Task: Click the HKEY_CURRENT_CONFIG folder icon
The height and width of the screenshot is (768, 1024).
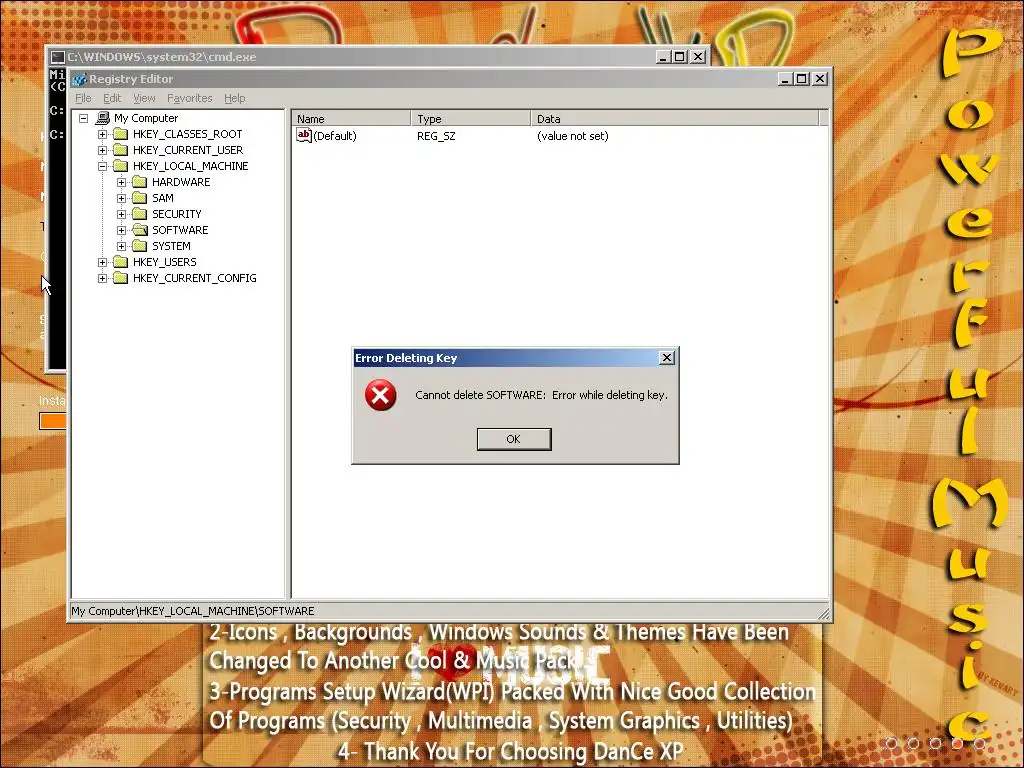Action: point(121,278)
